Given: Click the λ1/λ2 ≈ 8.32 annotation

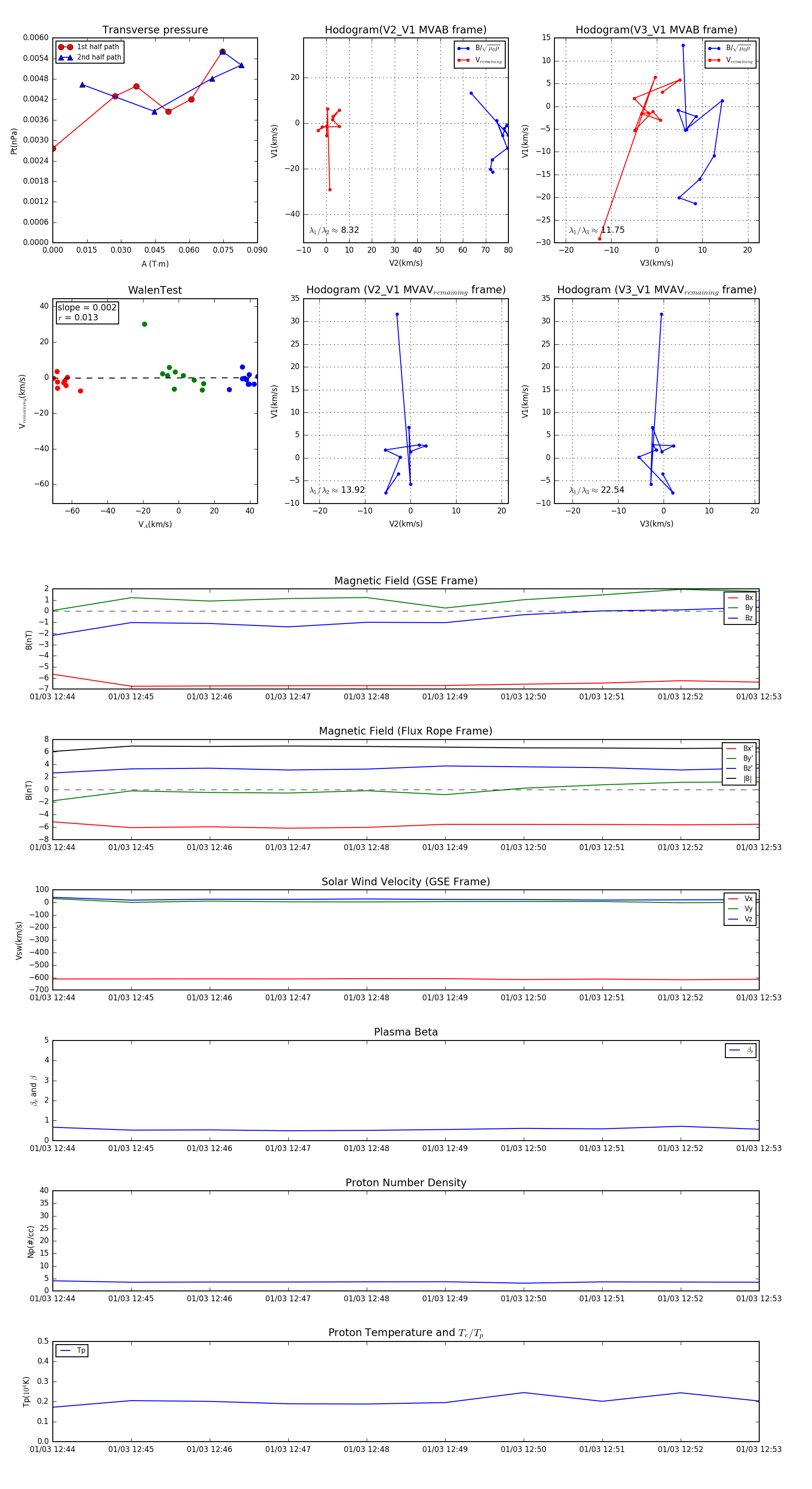Looking at the screenshot, I should (334, 230).
